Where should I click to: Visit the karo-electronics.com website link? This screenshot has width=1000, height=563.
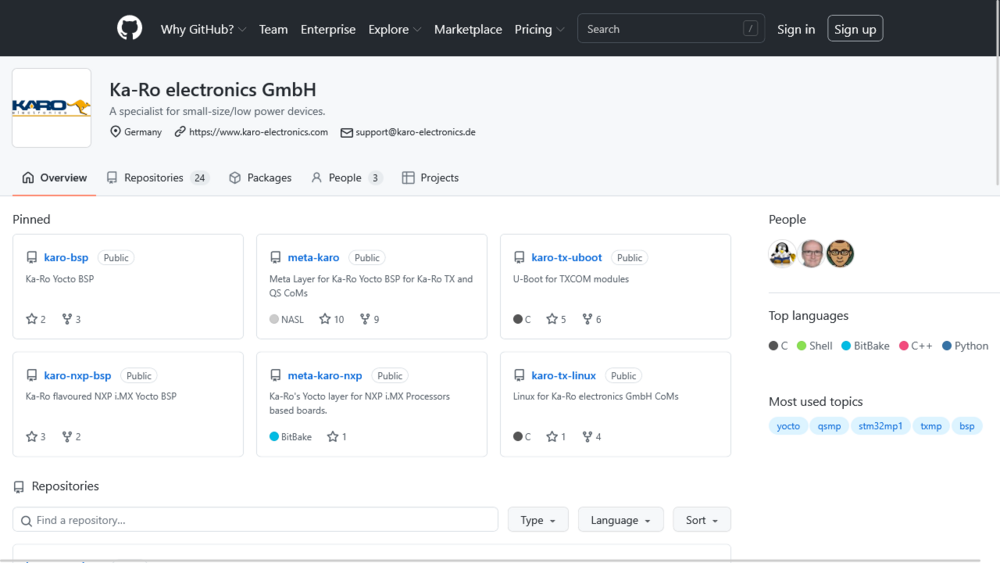[258, 132]
